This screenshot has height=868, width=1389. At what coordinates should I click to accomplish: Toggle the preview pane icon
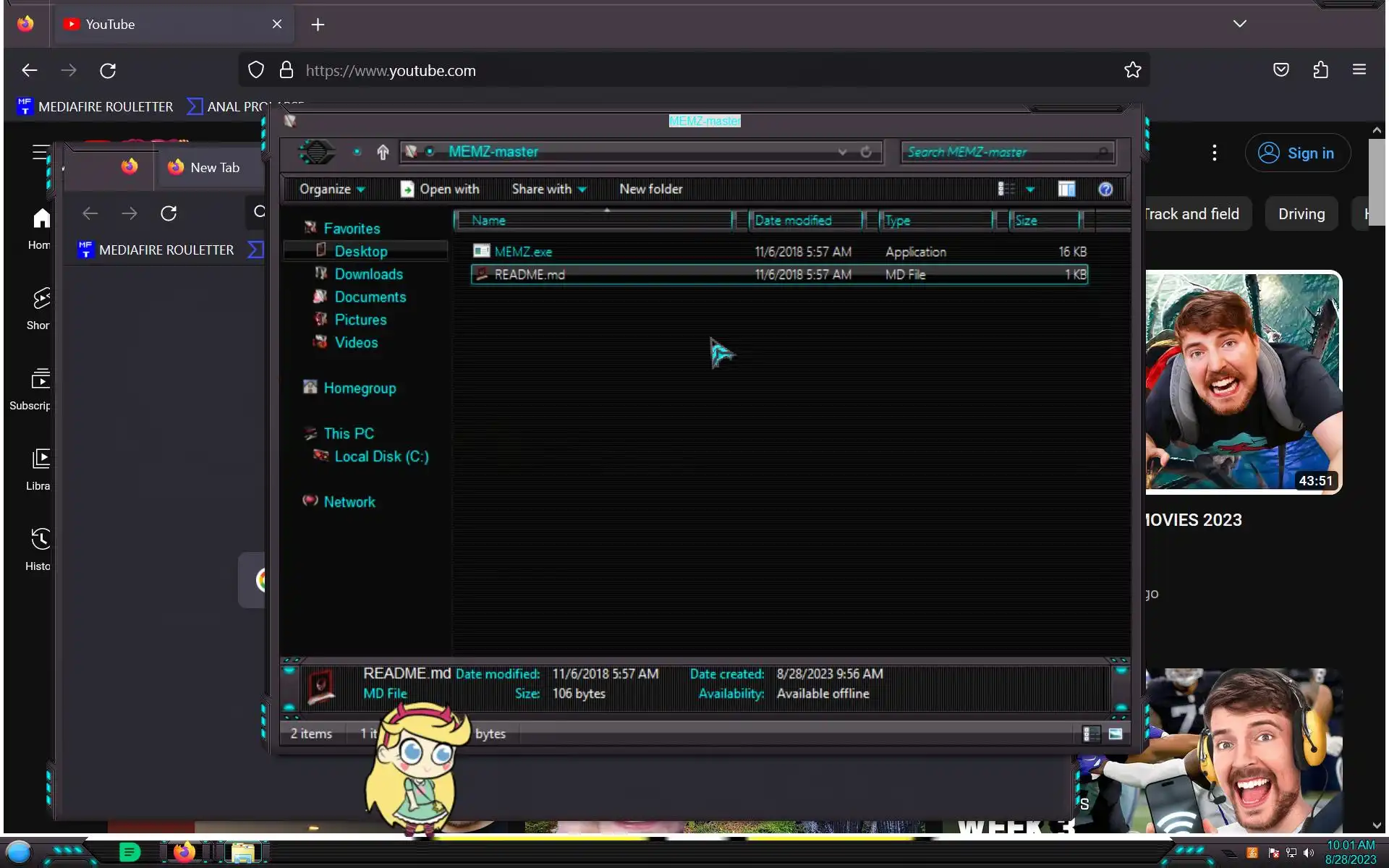1066,190
